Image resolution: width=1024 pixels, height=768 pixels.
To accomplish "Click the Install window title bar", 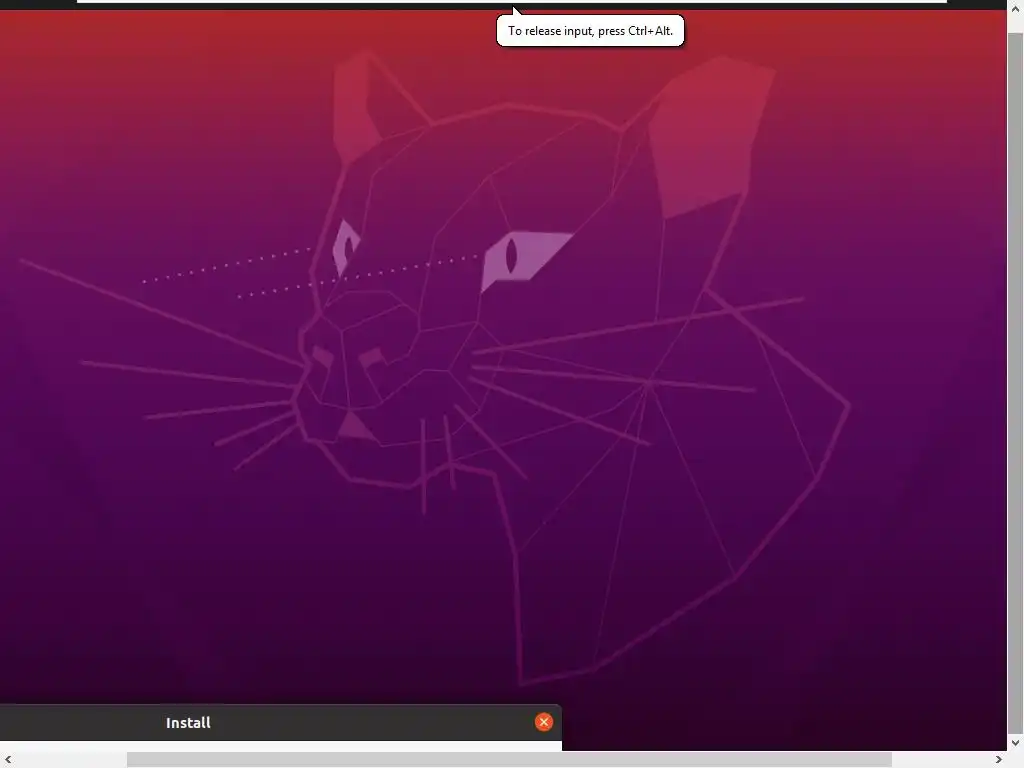I will click(x=281, y=722).
